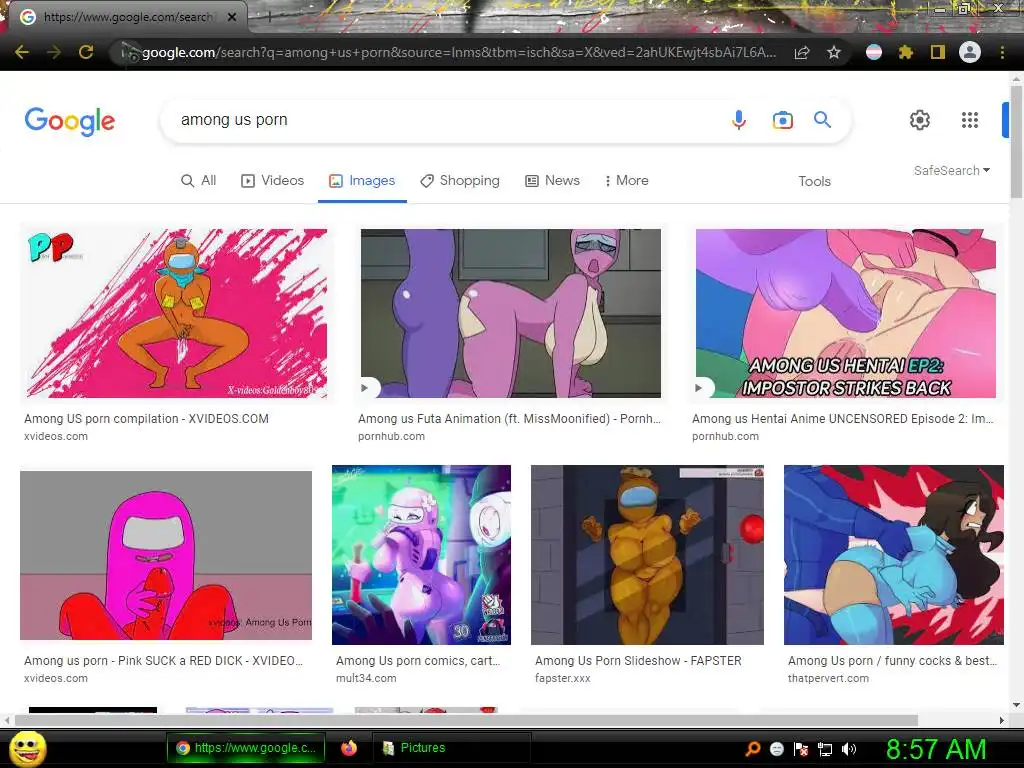1024x768 pixels.
Task: Go back to the previous page
Action: (x=22, y=52)
